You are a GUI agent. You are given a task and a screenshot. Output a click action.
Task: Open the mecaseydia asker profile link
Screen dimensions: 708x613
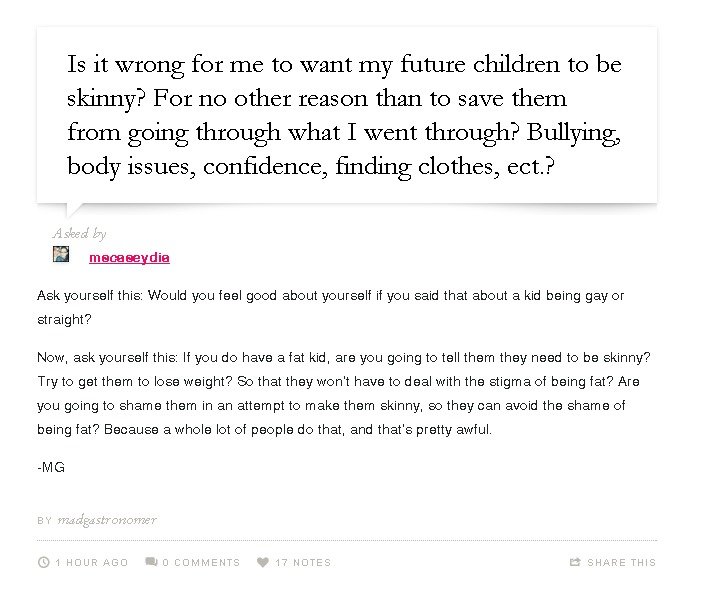(x=129, y=258)
